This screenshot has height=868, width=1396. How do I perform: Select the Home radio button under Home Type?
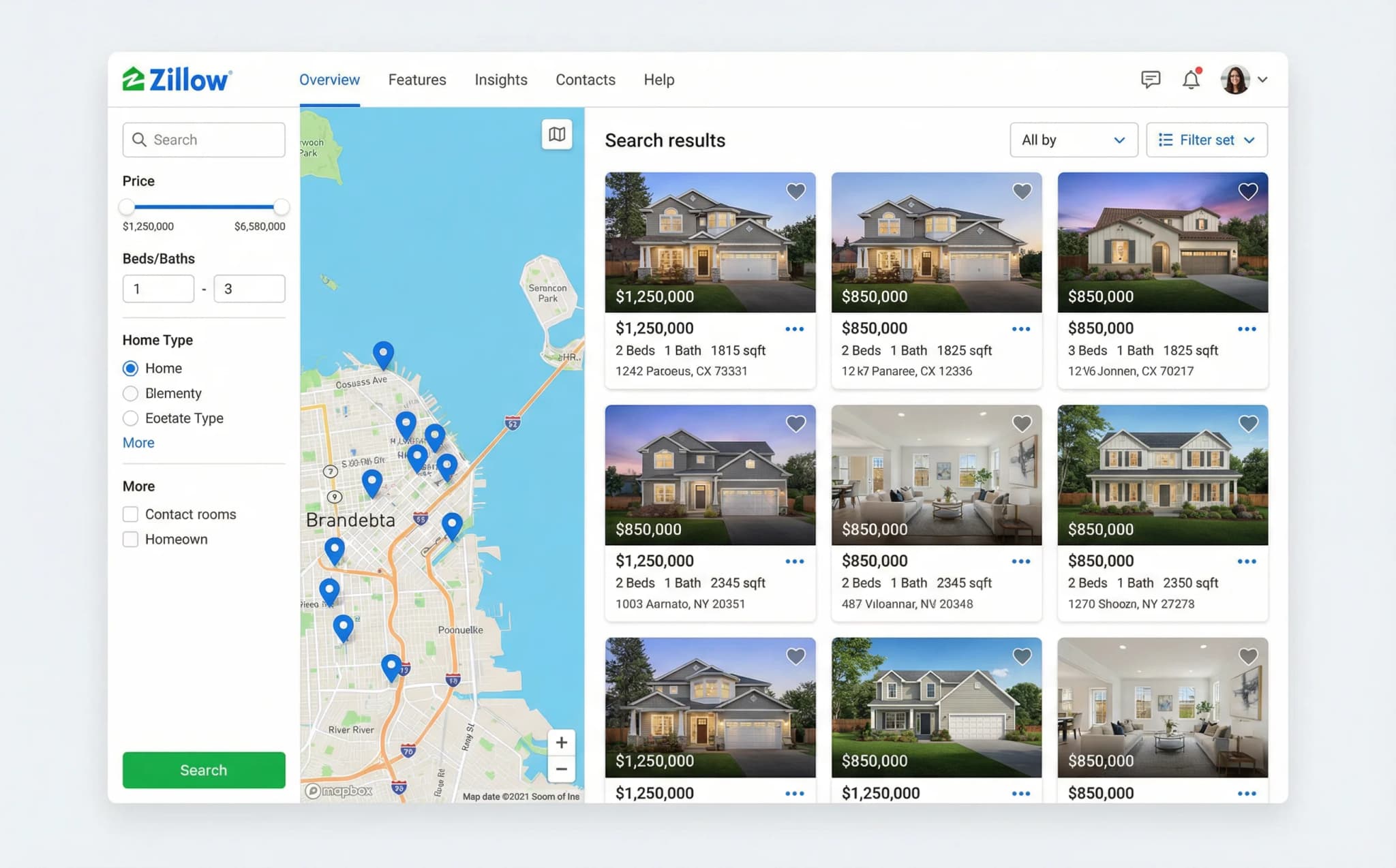(130, 368)
